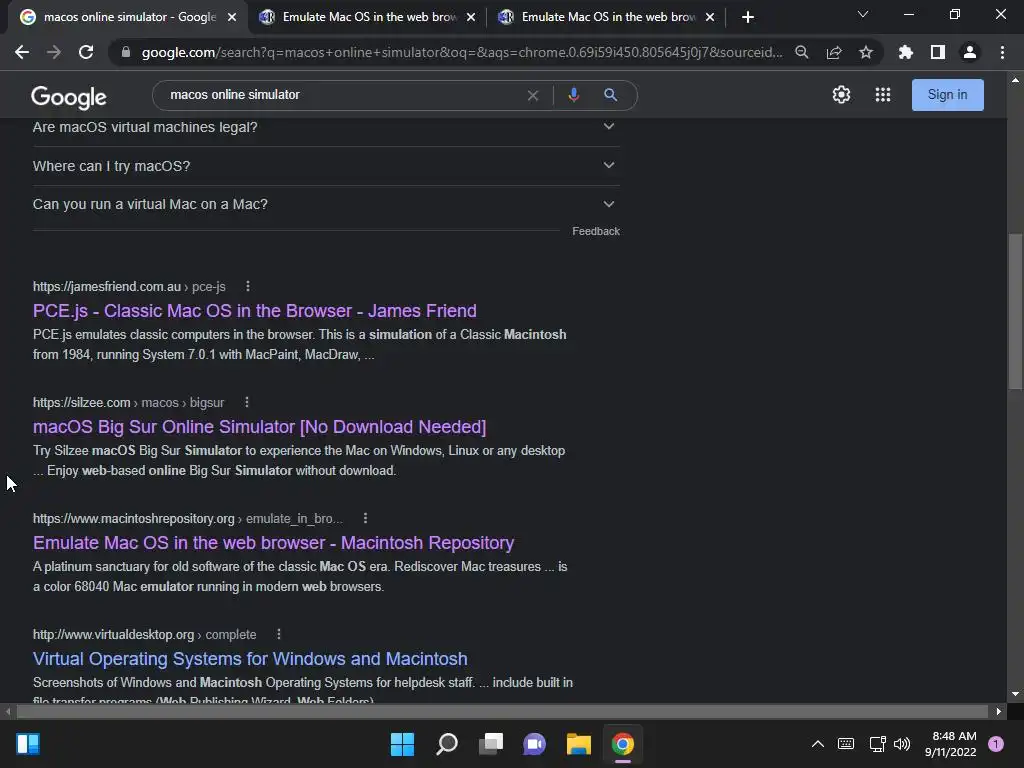The image size is (1024, 768).
Task: Open File Explorer from taskbar
Action: (x=579, y=744)
